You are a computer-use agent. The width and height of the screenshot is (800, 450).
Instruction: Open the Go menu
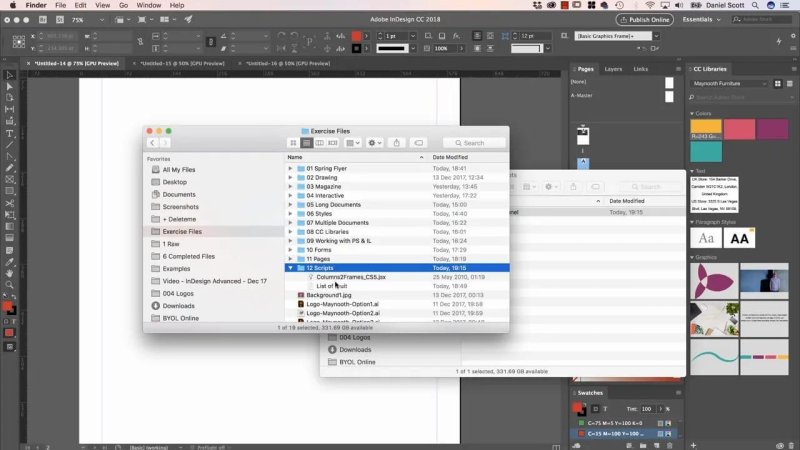pyautogui.click(x=123, y=5)
